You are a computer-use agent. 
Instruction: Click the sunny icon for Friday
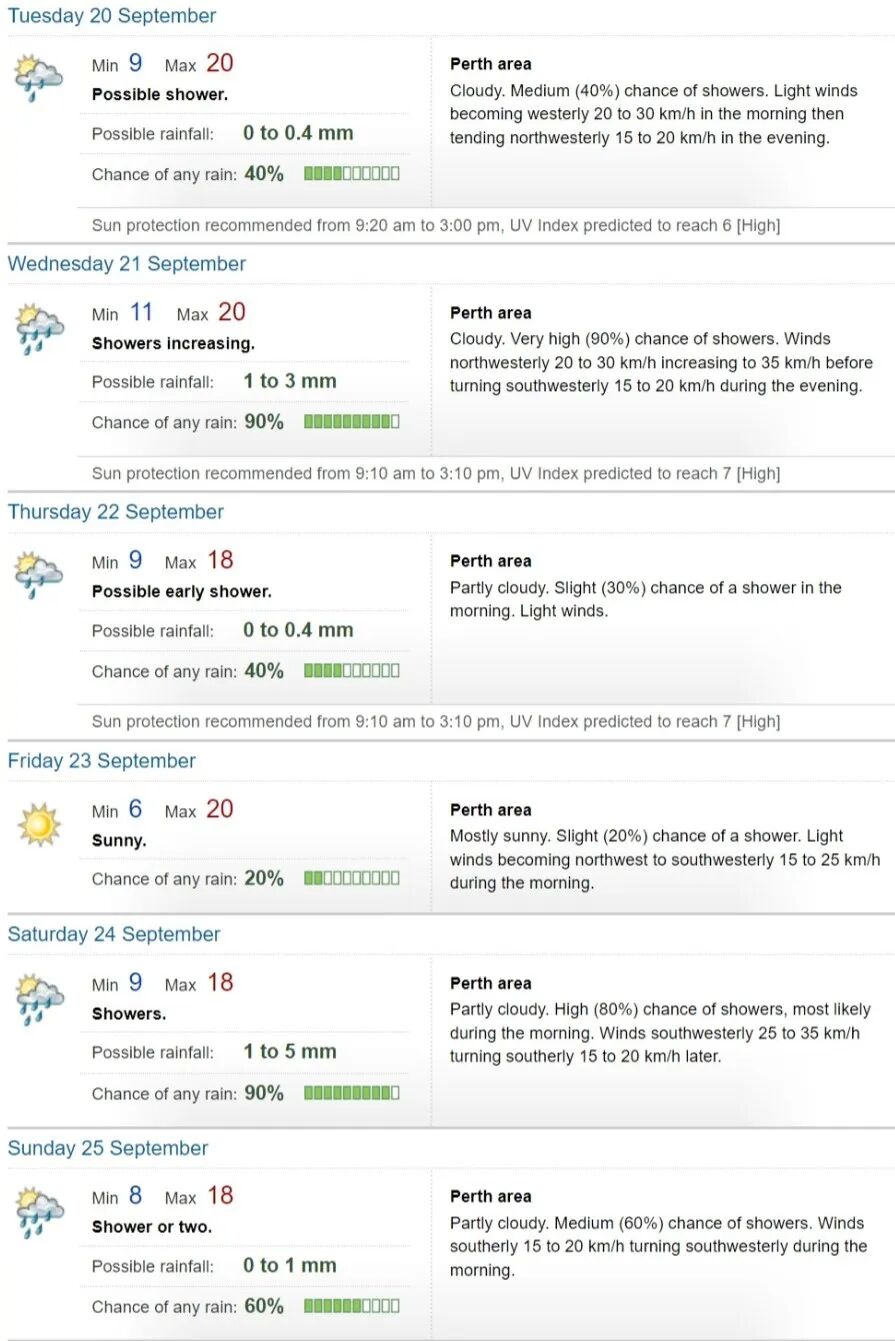pos(39,825)
